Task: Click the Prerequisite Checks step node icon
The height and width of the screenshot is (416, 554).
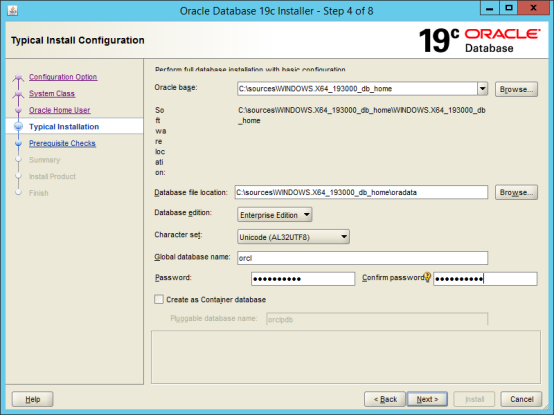Action: tap(18, 143)
